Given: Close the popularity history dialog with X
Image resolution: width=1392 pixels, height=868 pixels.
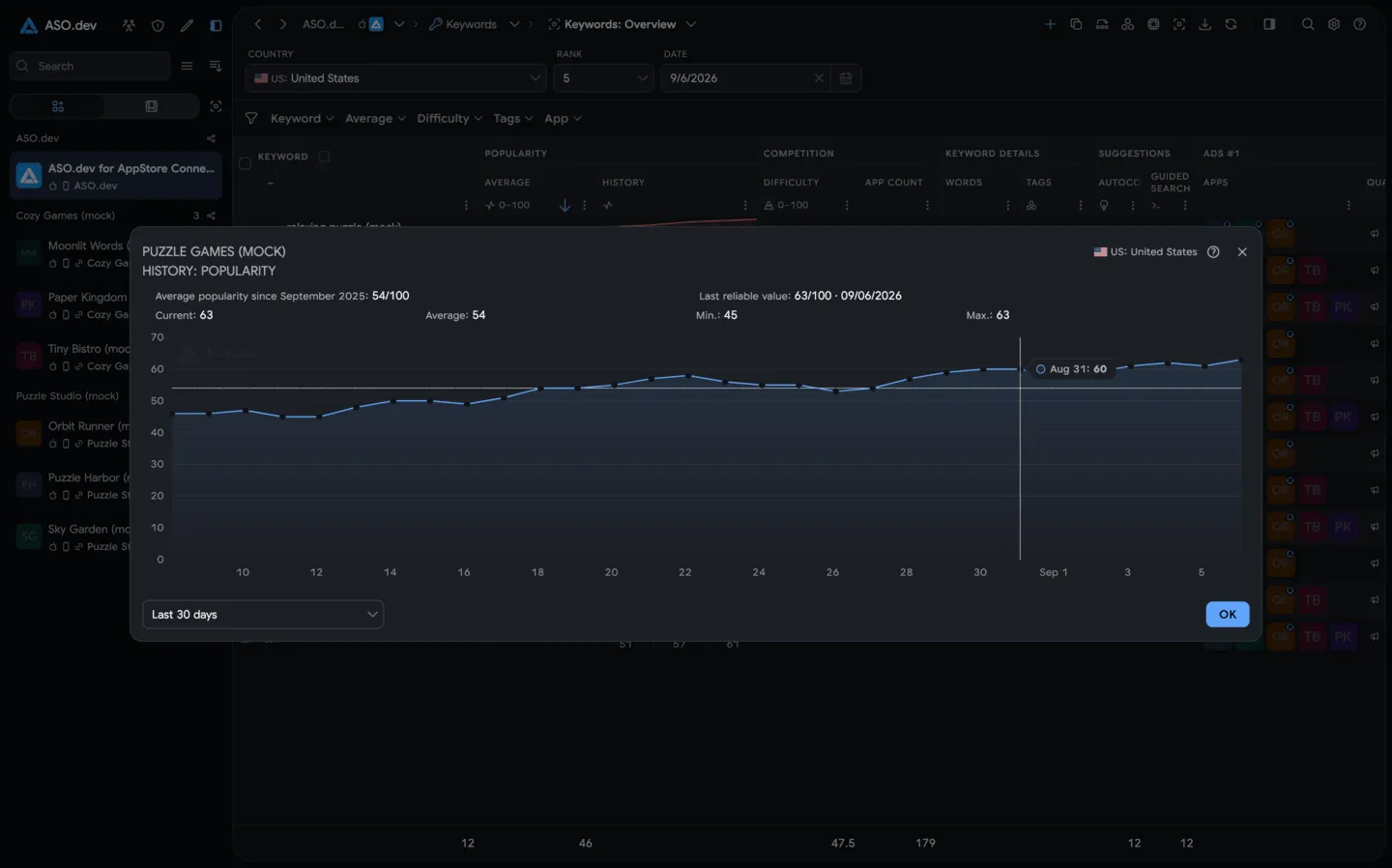Looking at the screenshot, I should 1242,252.
